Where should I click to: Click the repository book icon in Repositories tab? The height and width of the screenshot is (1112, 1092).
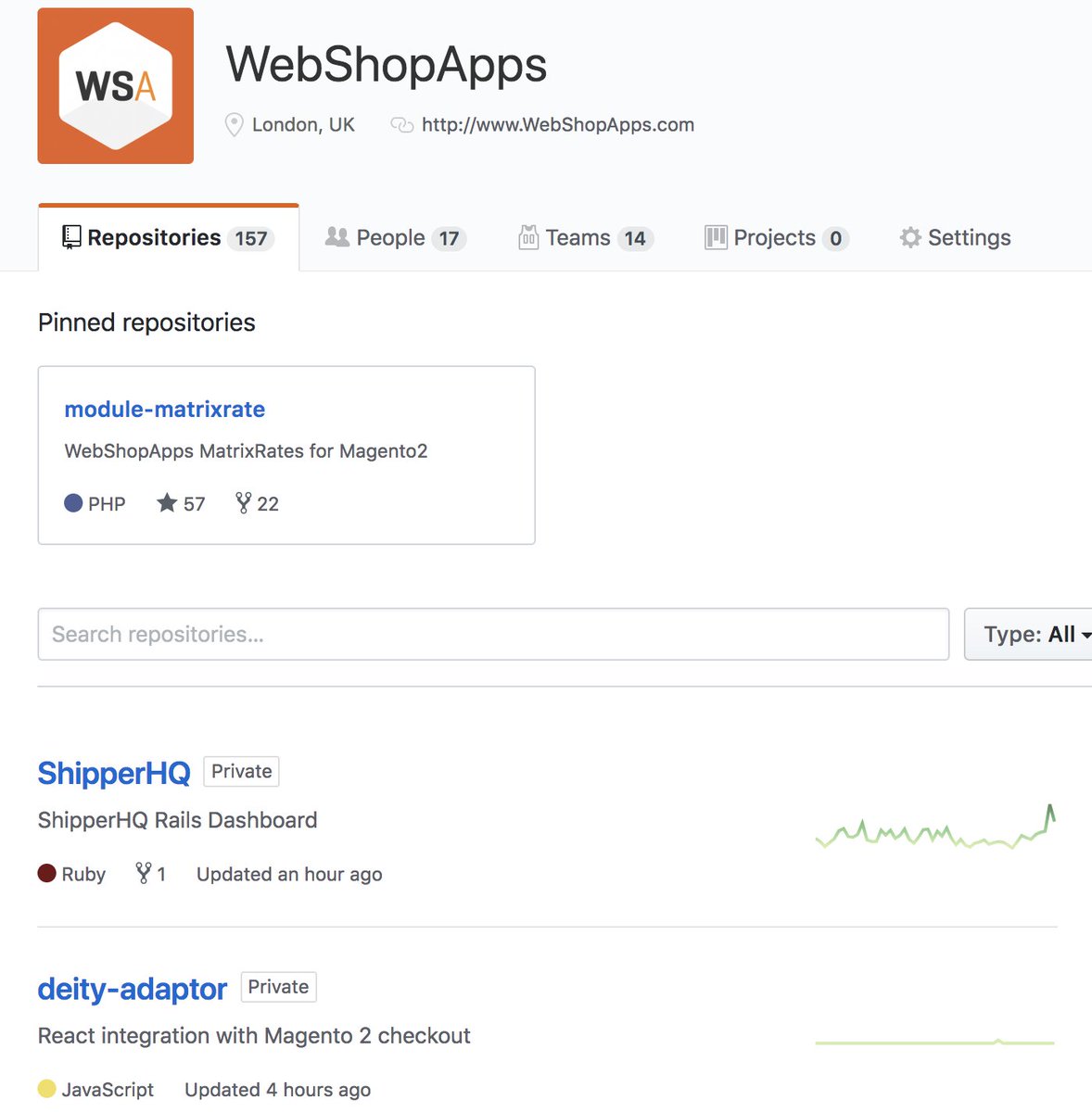tap(71, 238)
